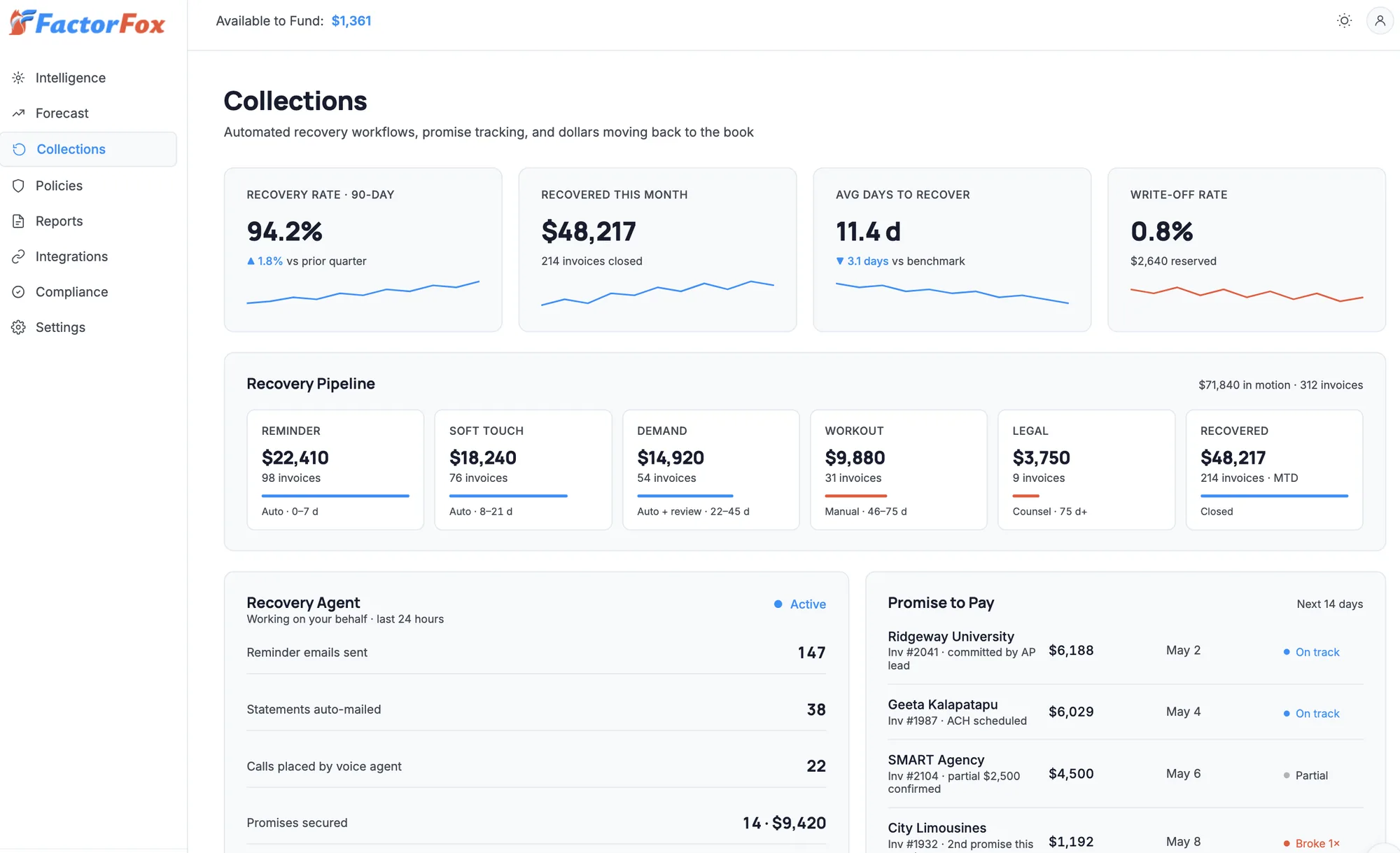Open the Reminder pipeline stage card
The width and height of the screenshot is (1400, 853).
[335, 470]
